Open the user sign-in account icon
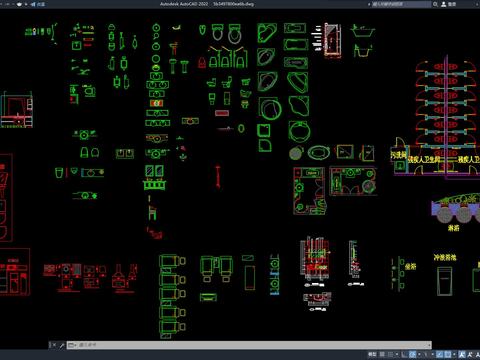Image resolution: width=480 pixels, height=360 pixels. click(444, 4)
